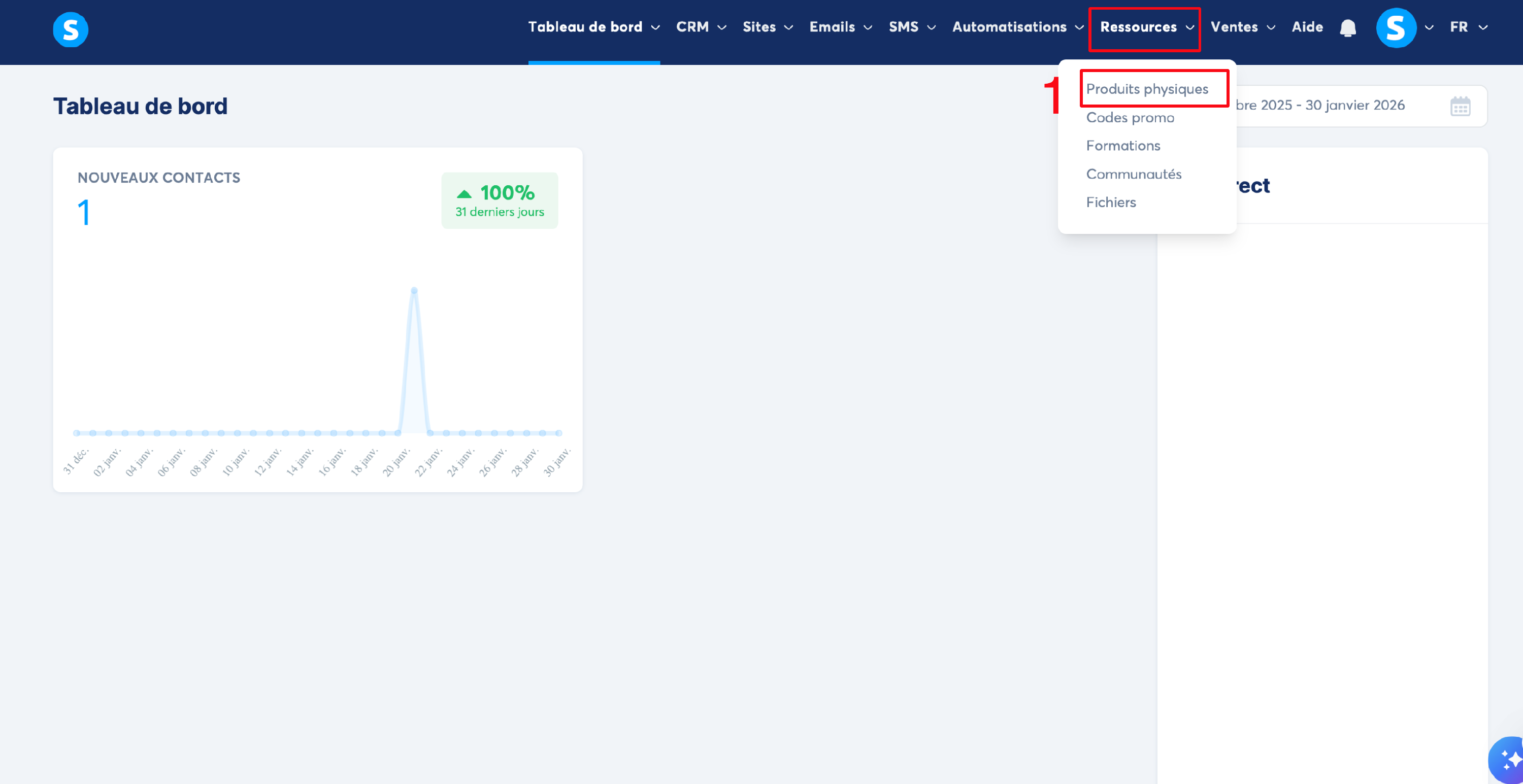This screenshot has width=1523, height=784.
Task: Select Produits physiques from Ressources menu
Action: coord(1146,89)
